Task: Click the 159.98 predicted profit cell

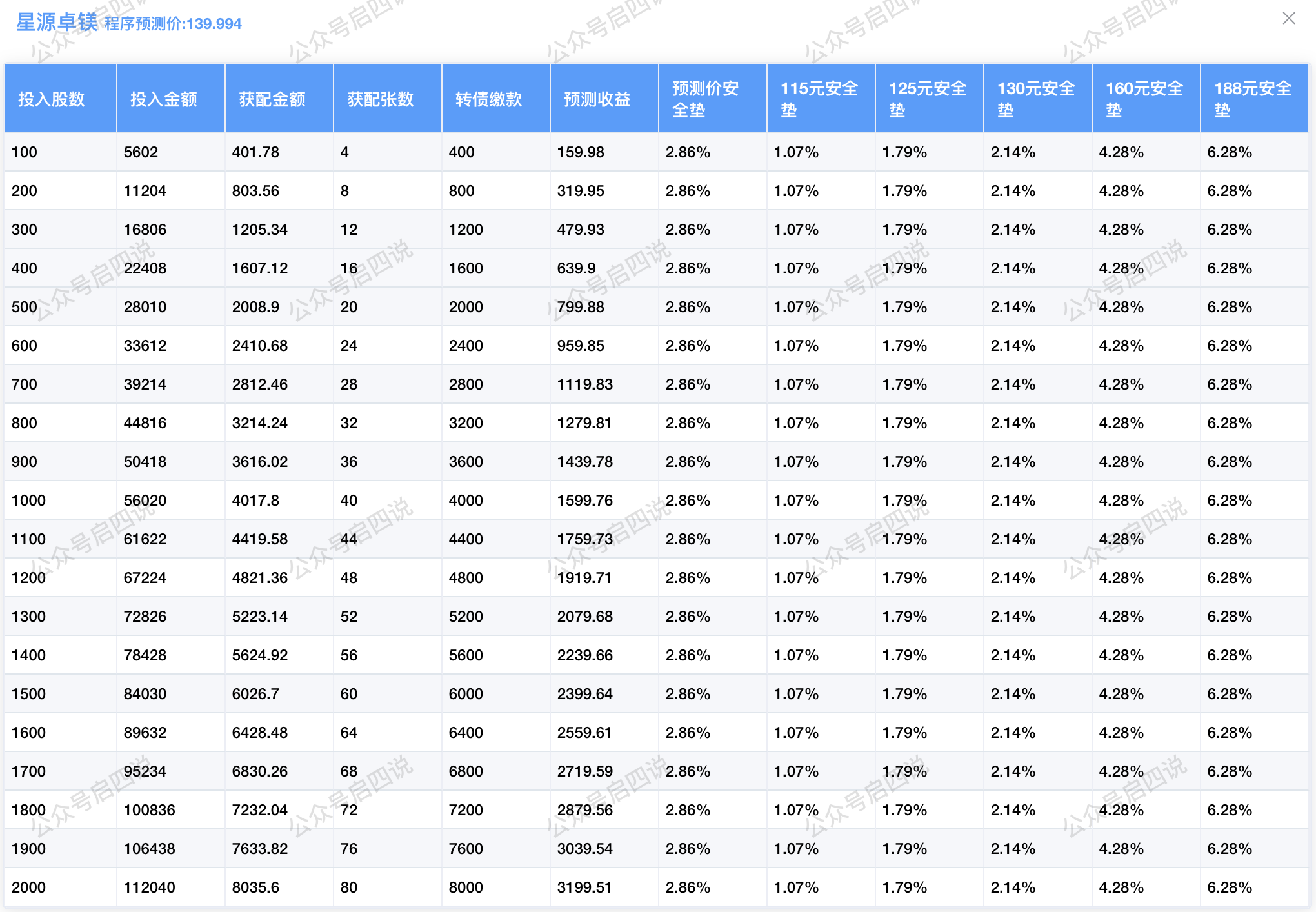Action: click(x=581, y=152)
